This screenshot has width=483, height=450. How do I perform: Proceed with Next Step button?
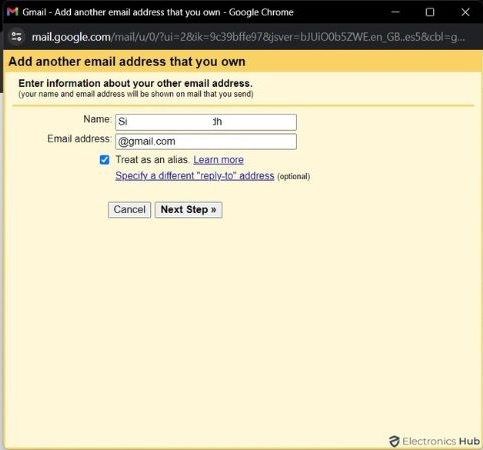(x=188, y=210)
